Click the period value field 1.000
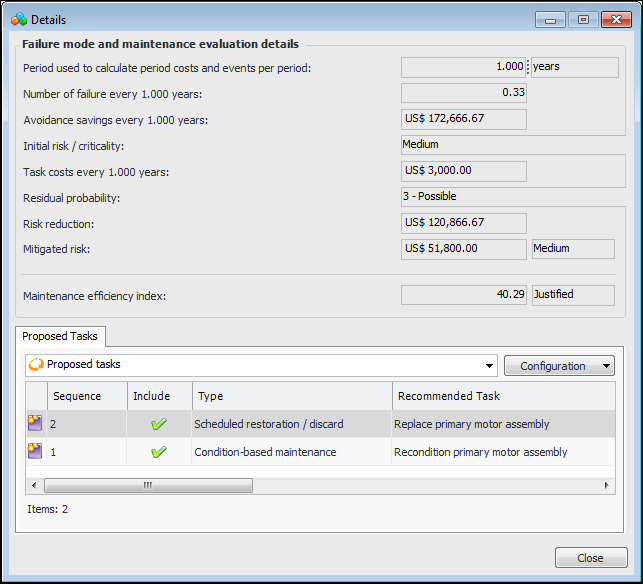The width and height of the screenshot is (643, 584). [463, 67]
